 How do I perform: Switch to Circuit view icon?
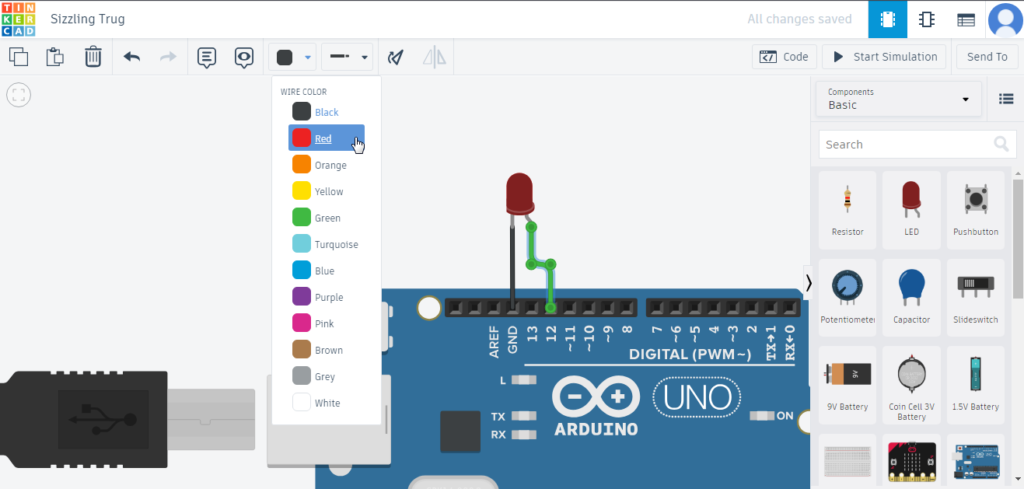[x=888, y=20]
